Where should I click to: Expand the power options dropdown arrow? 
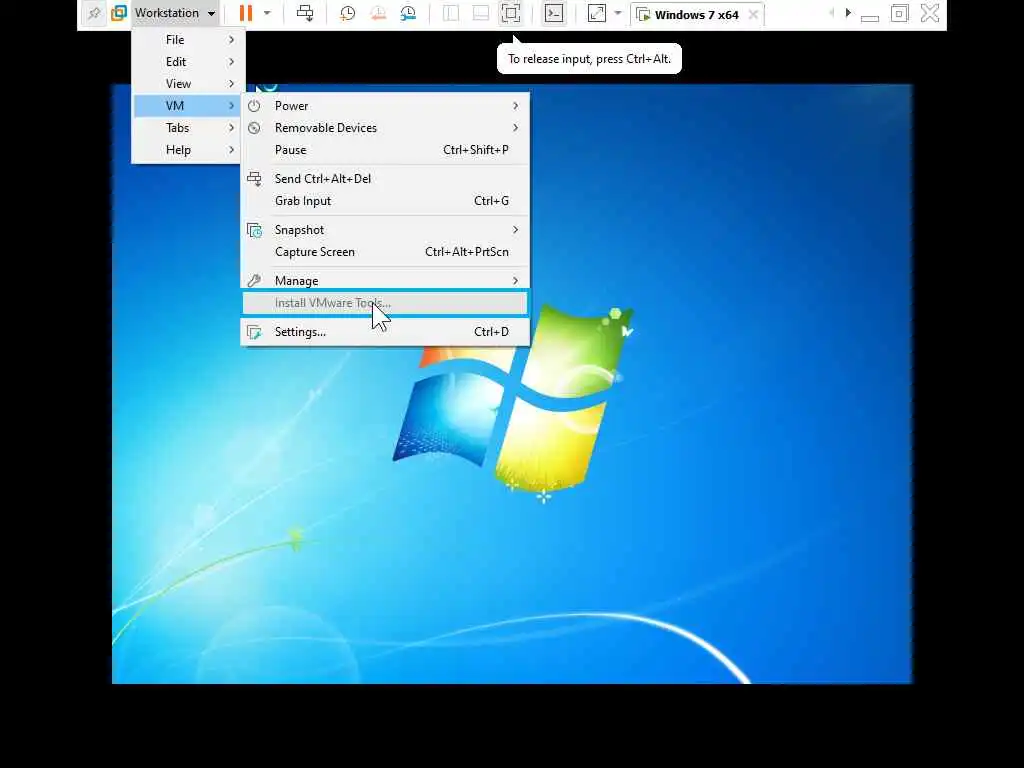pyautogui.click(x=267, y=13)
